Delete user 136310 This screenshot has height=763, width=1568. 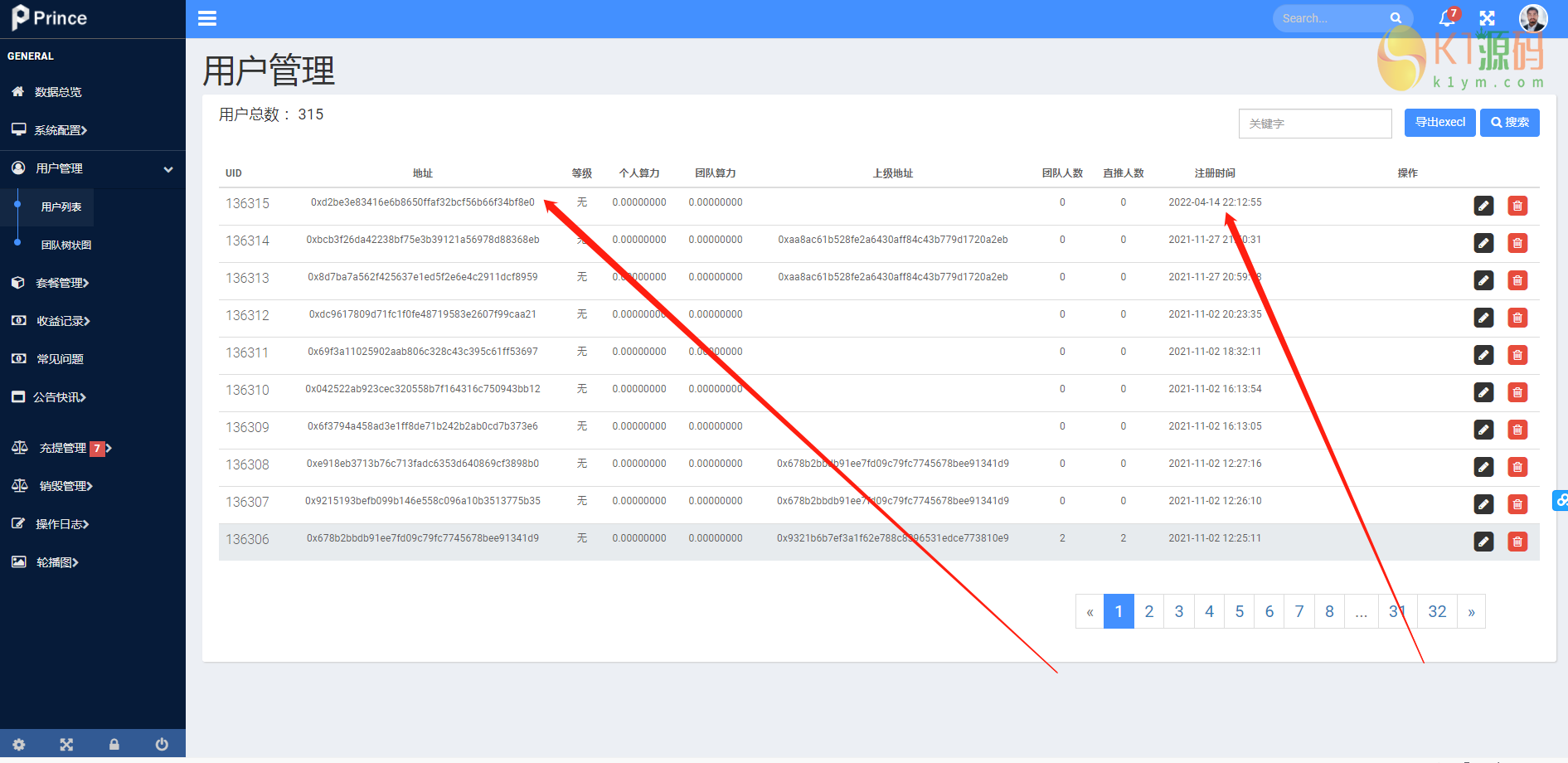point(1517,392)
